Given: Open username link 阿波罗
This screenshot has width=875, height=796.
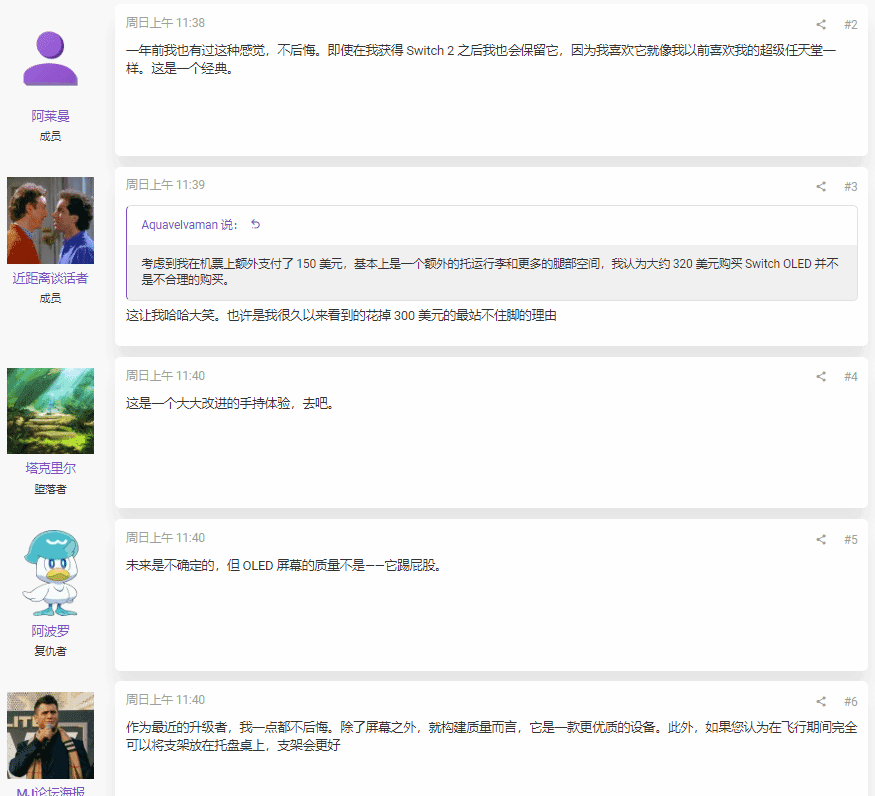Looking at the screenshot, I should point(50,631).
